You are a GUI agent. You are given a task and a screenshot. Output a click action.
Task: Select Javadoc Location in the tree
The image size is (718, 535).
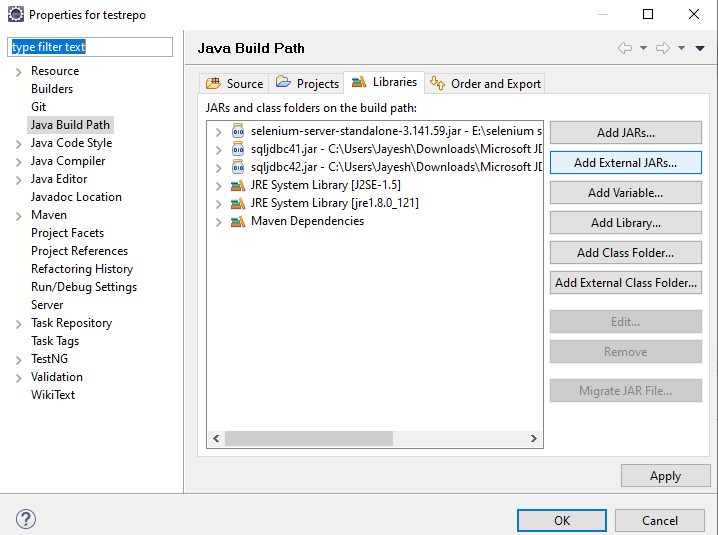tap(76, 197)
